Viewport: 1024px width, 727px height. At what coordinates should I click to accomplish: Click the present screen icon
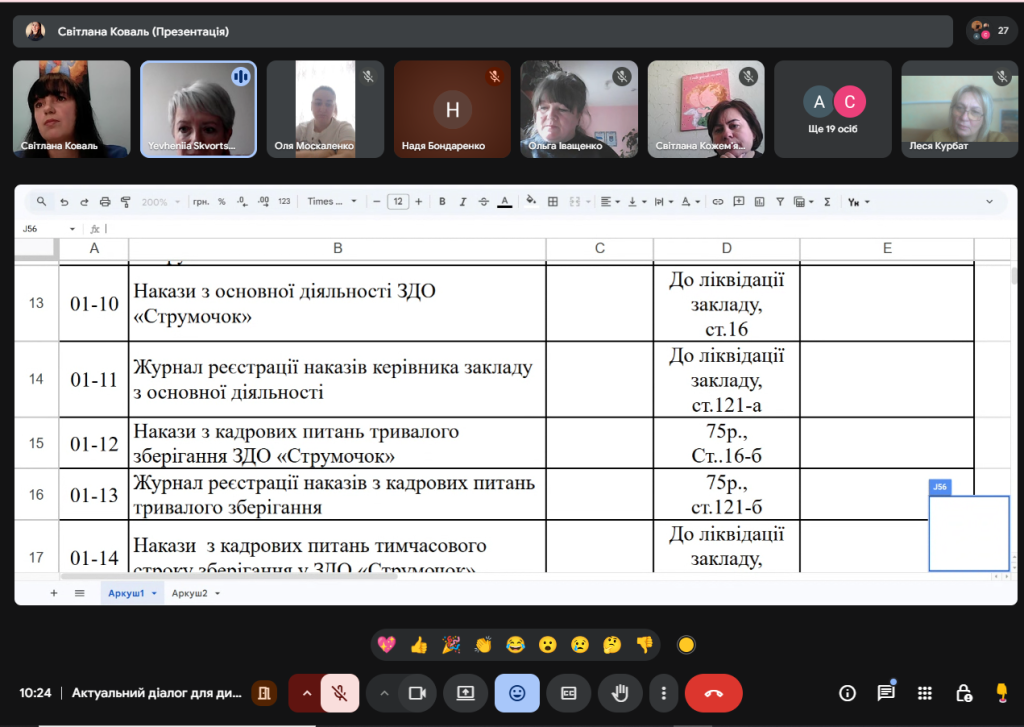[465, 693]
